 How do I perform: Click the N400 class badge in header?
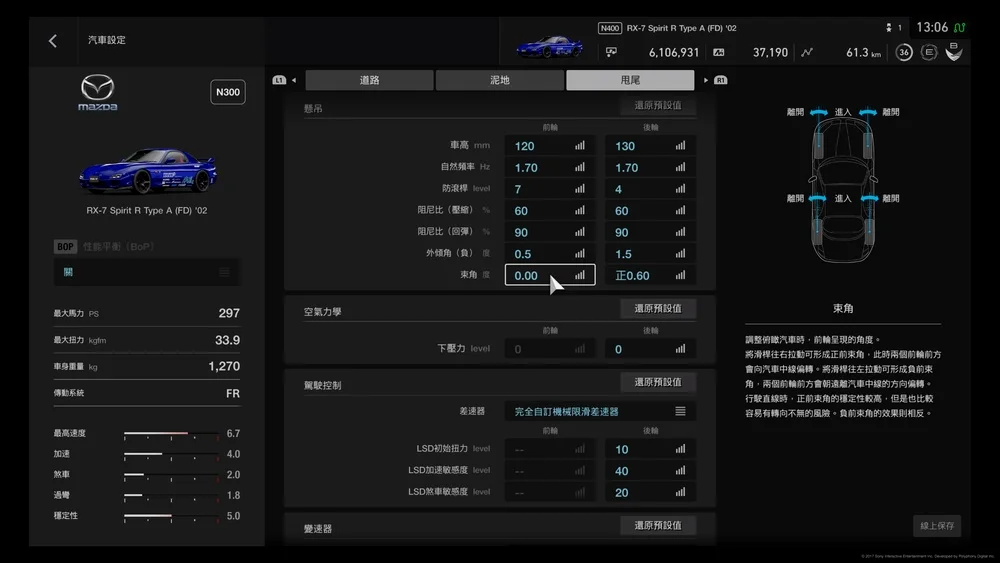(x=610, y=28)
